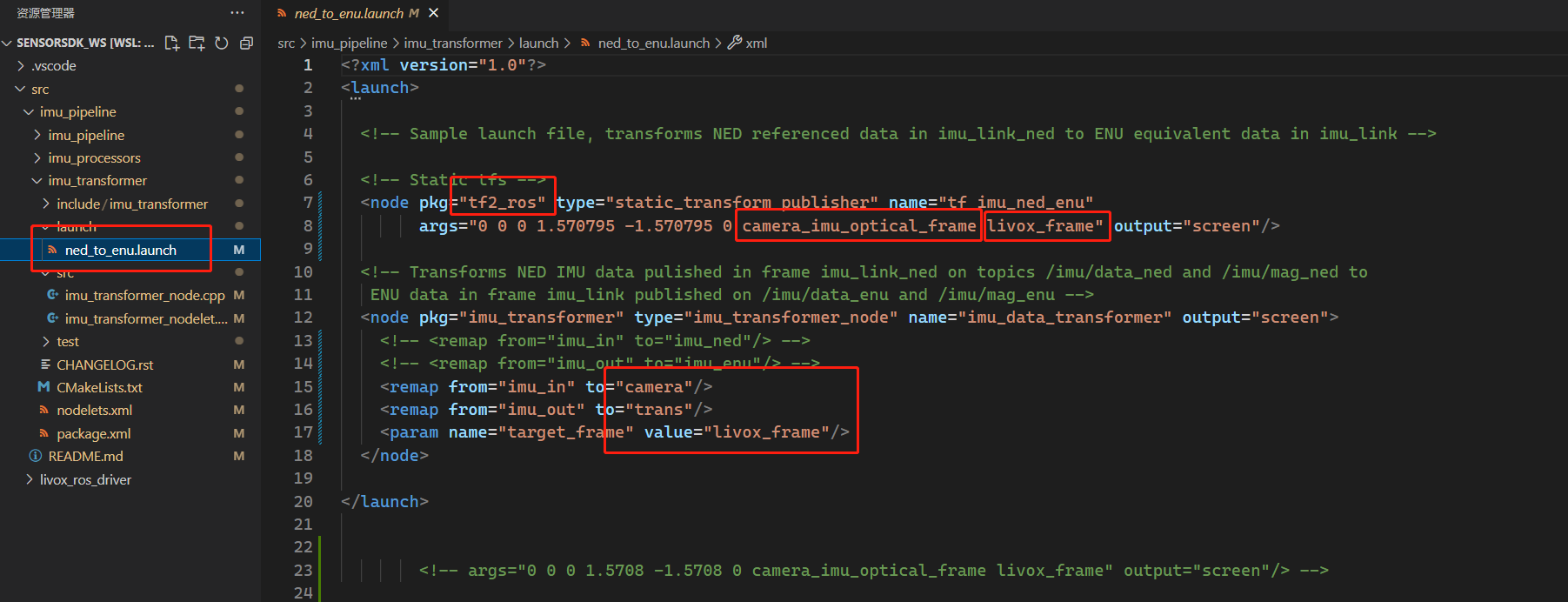The height and width of the screenshot is (602, 1568).
Task: Open imu_transformer_node.cpp file
Action: pos(144,295)
